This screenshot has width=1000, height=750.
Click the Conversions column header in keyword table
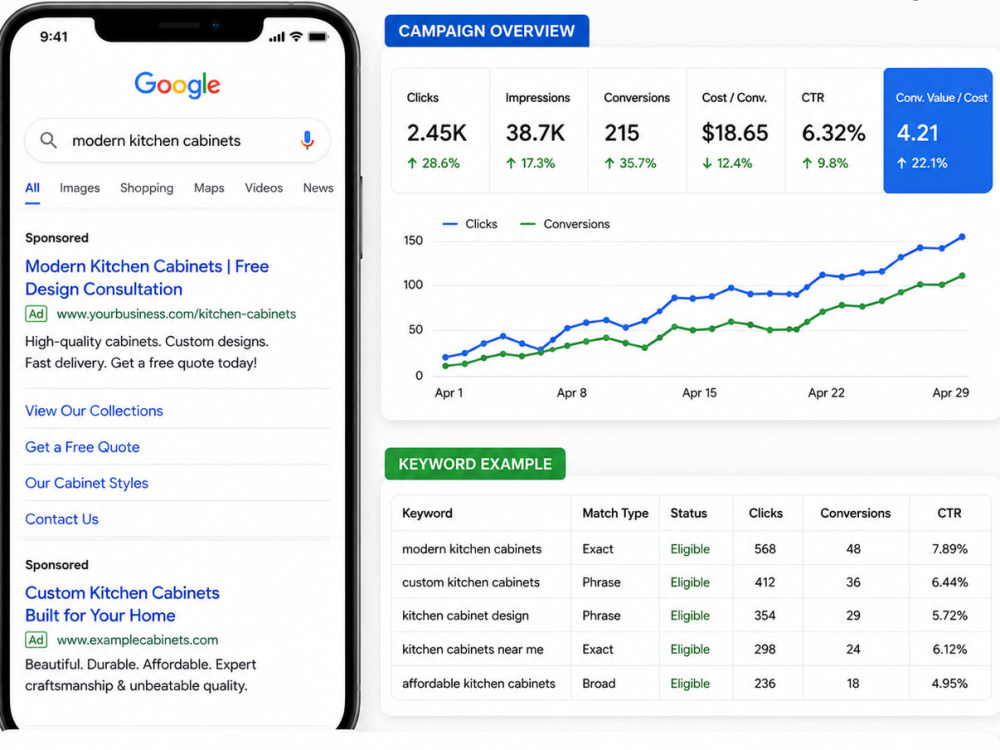(855, 513)
